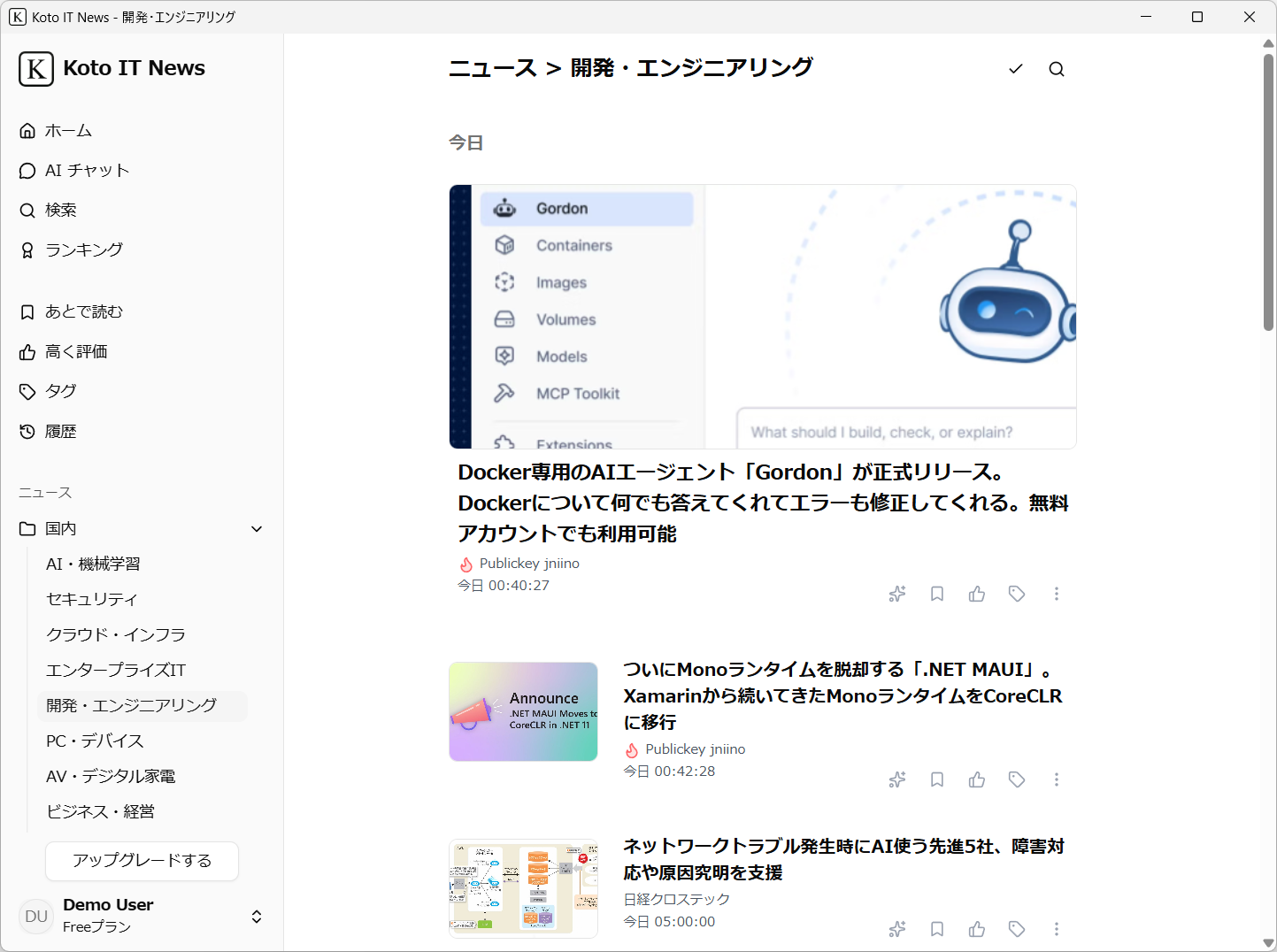Click scrollbar down arrow
The image size is (1277, 952).
pos(1268,943)
